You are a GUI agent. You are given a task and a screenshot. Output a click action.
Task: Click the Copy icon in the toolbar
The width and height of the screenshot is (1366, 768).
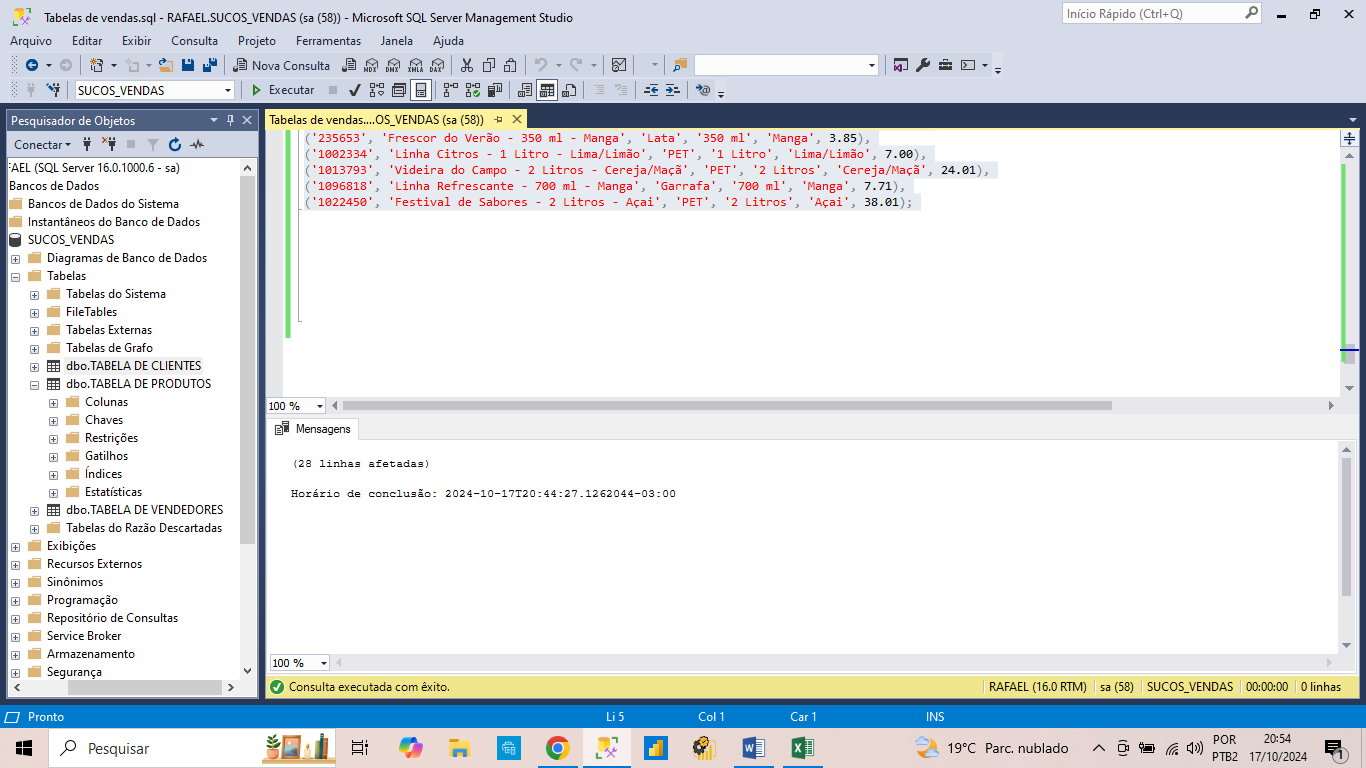click(x=488, y=65)
